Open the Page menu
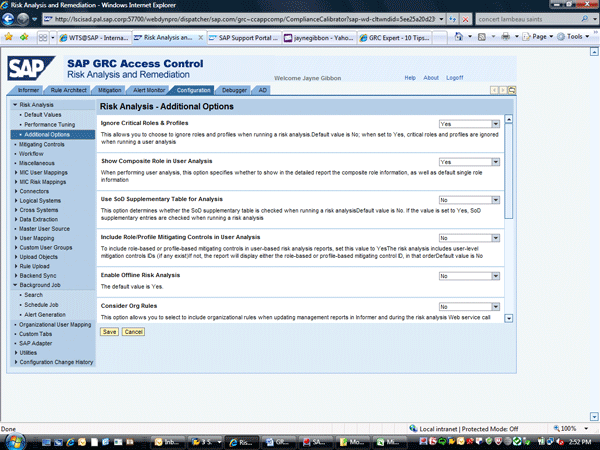The width and height of the screenshot is (600, 450). 538,37
